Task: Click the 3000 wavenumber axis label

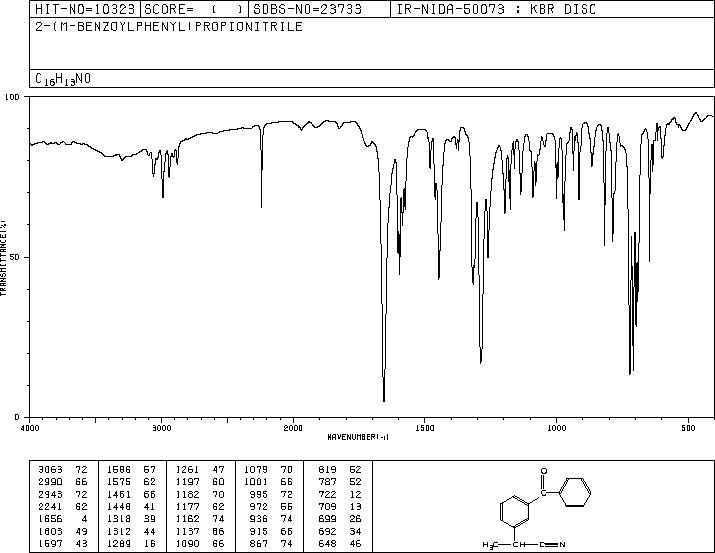Action: [161, 428]
